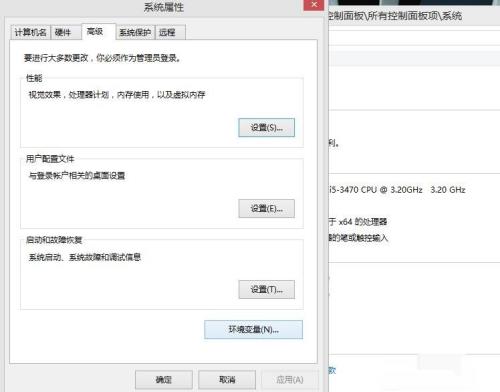Click the 系统属性 title bar
500x392 pixels.
click(163, 7)
